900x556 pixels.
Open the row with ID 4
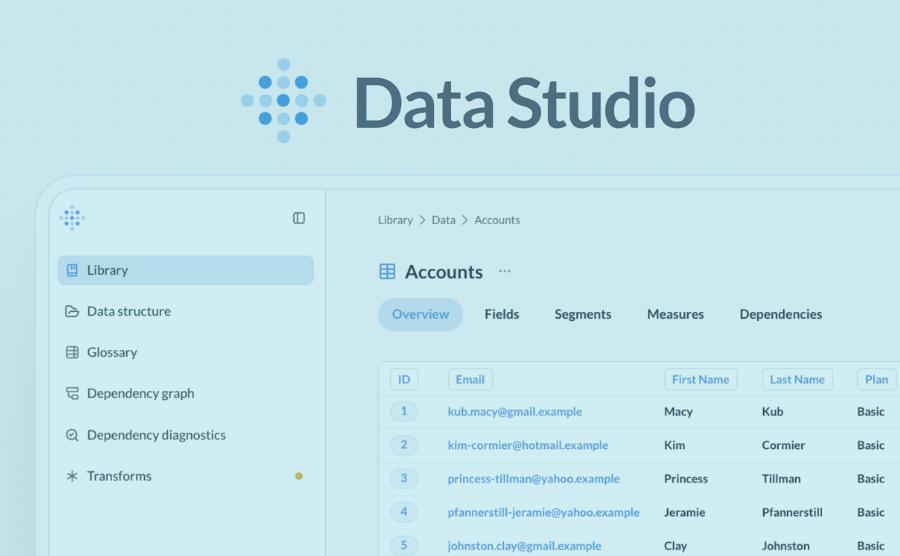[404, 512]
